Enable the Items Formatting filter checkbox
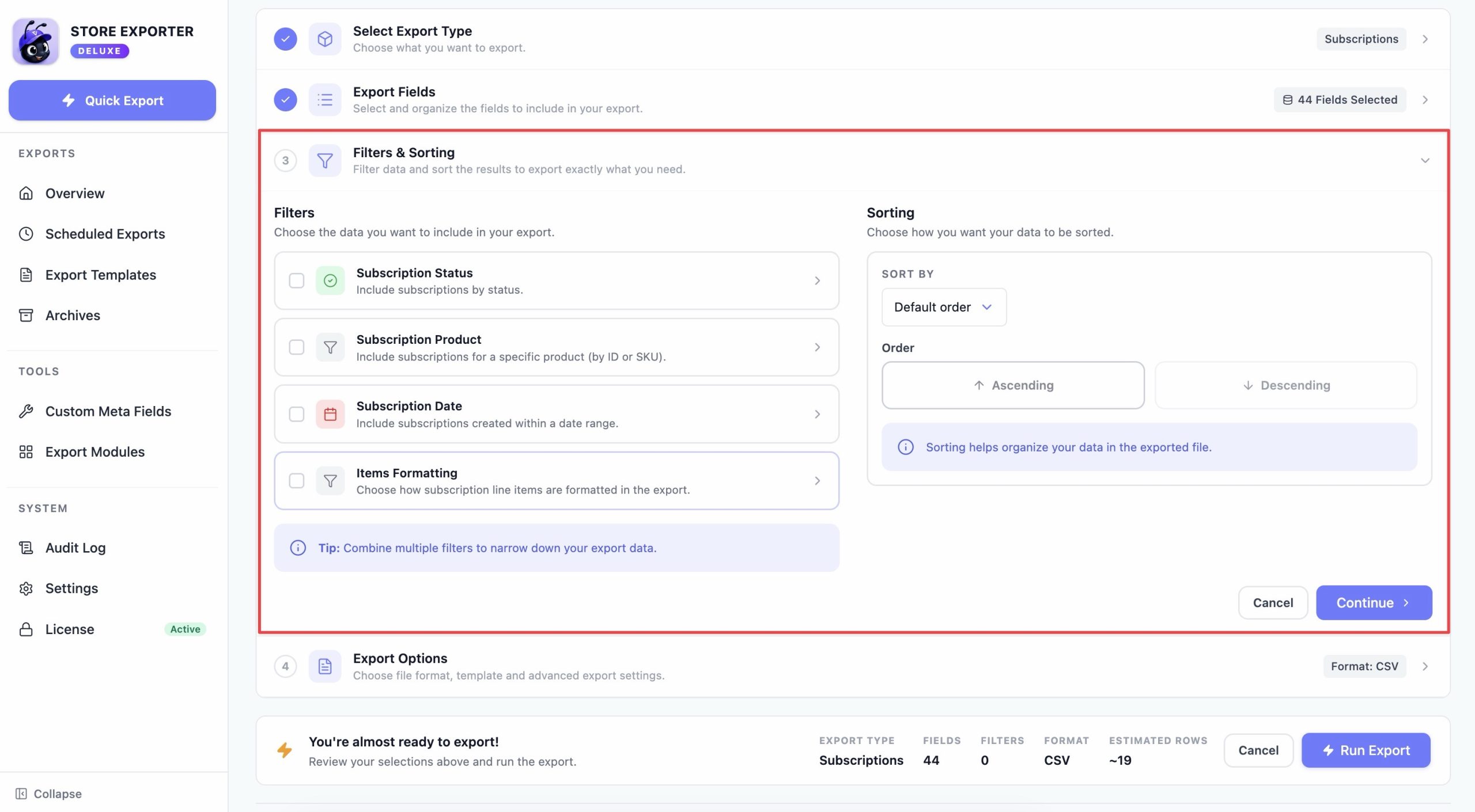Image resolution: width=1475 pixels, height=812 pixels. [297, 481]
